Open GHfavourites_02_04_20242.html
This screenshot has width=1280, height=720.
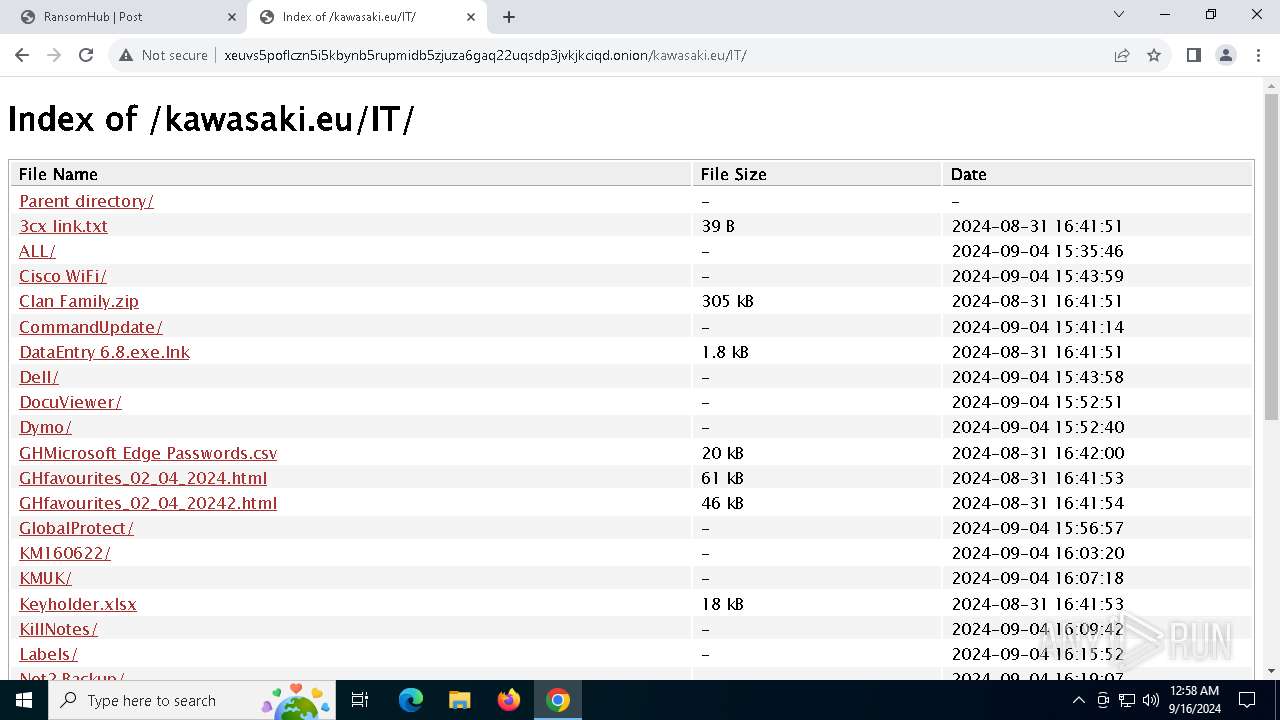pyautogui.click(x=148, y=503)
